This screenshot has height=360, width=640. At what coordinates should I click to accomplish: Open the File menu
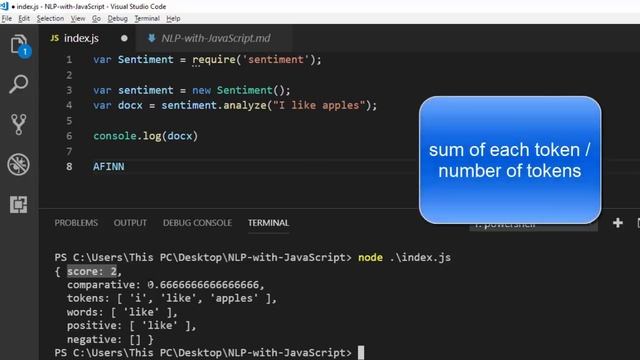point(7,19)
